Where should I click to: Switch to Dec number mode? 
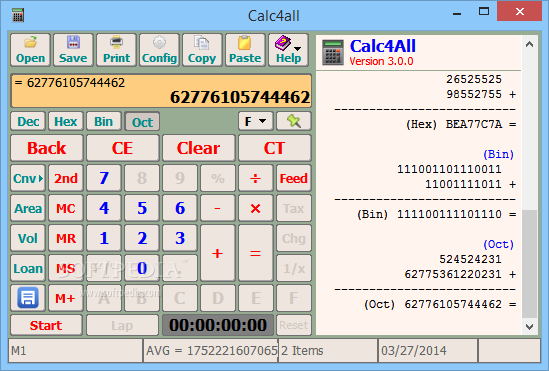pyautogui.click(x=28, y=121)
